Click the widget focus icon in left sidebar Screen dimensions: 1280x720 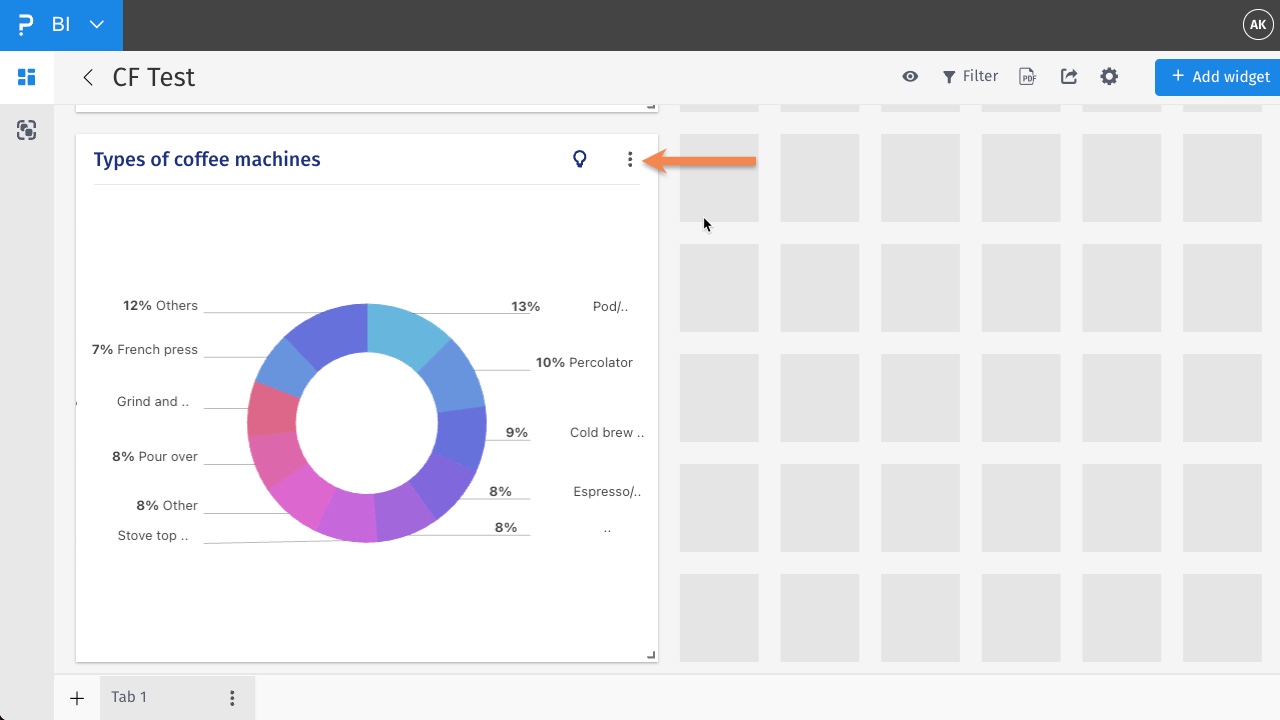click(x=26, y=130)
